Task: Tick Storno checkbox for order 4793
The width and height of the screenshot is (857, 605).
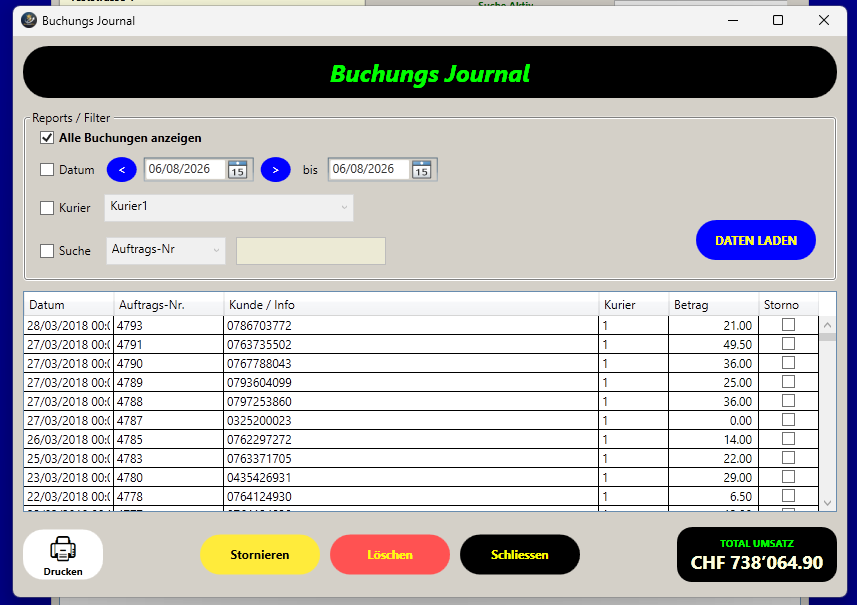Action: (x=788, y=325)
